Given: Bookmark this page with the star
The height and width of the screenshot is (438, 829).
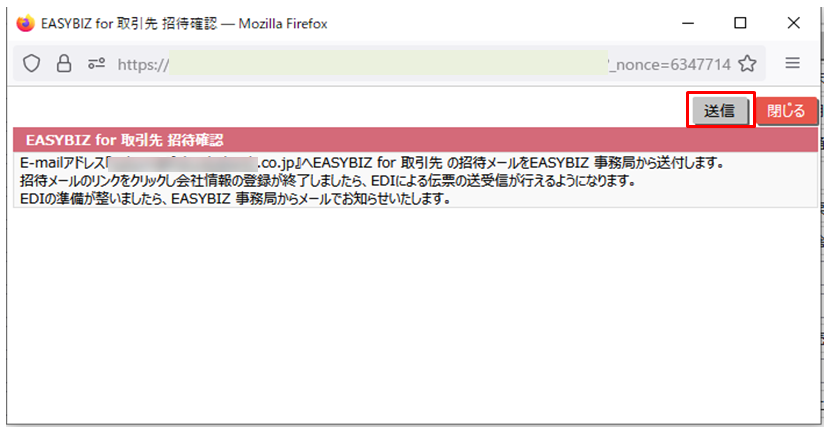Looking at the screenshot, I should pyautogui.click(x=747, y=64).
